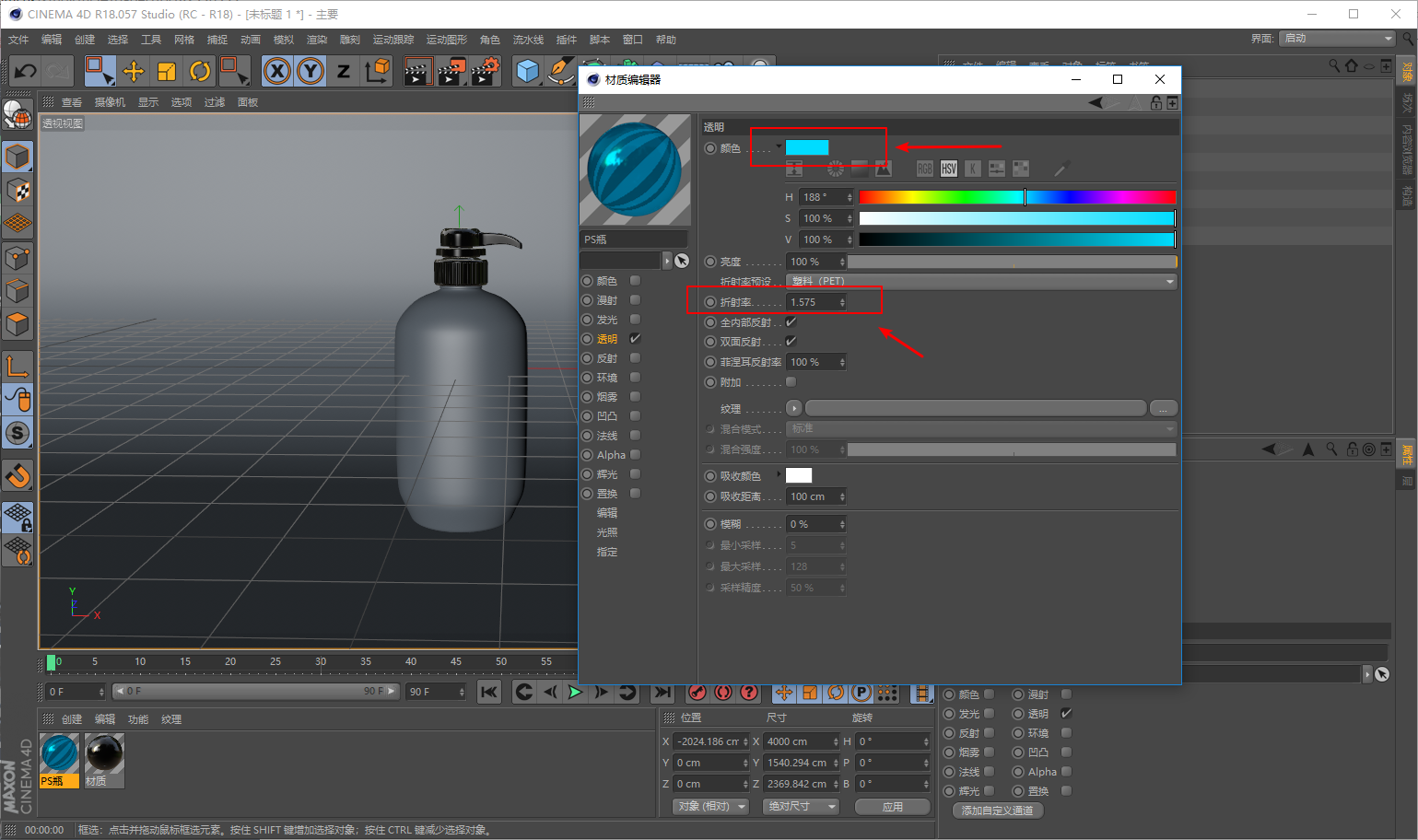Viewport: 1418px width, 840px height.
Task: Open the 对象 (相对) dropdown
Action: click(x=709, y=807)
